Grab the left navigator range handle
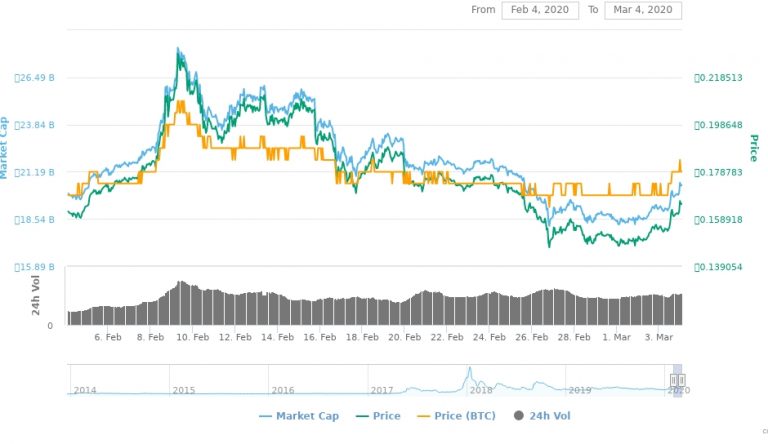Screen dimensions: 768x444 pos(674,380)
